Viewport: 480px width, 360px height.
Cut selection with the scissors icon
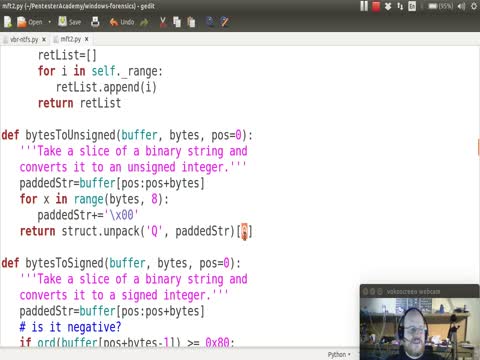[x=163, y=22]
